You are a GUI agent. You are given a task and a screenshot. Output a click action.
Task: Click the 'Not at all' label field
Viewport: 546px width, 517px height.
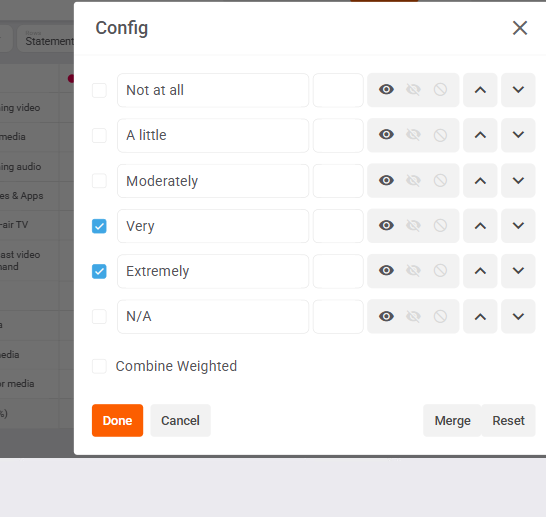tap(213, 90)
